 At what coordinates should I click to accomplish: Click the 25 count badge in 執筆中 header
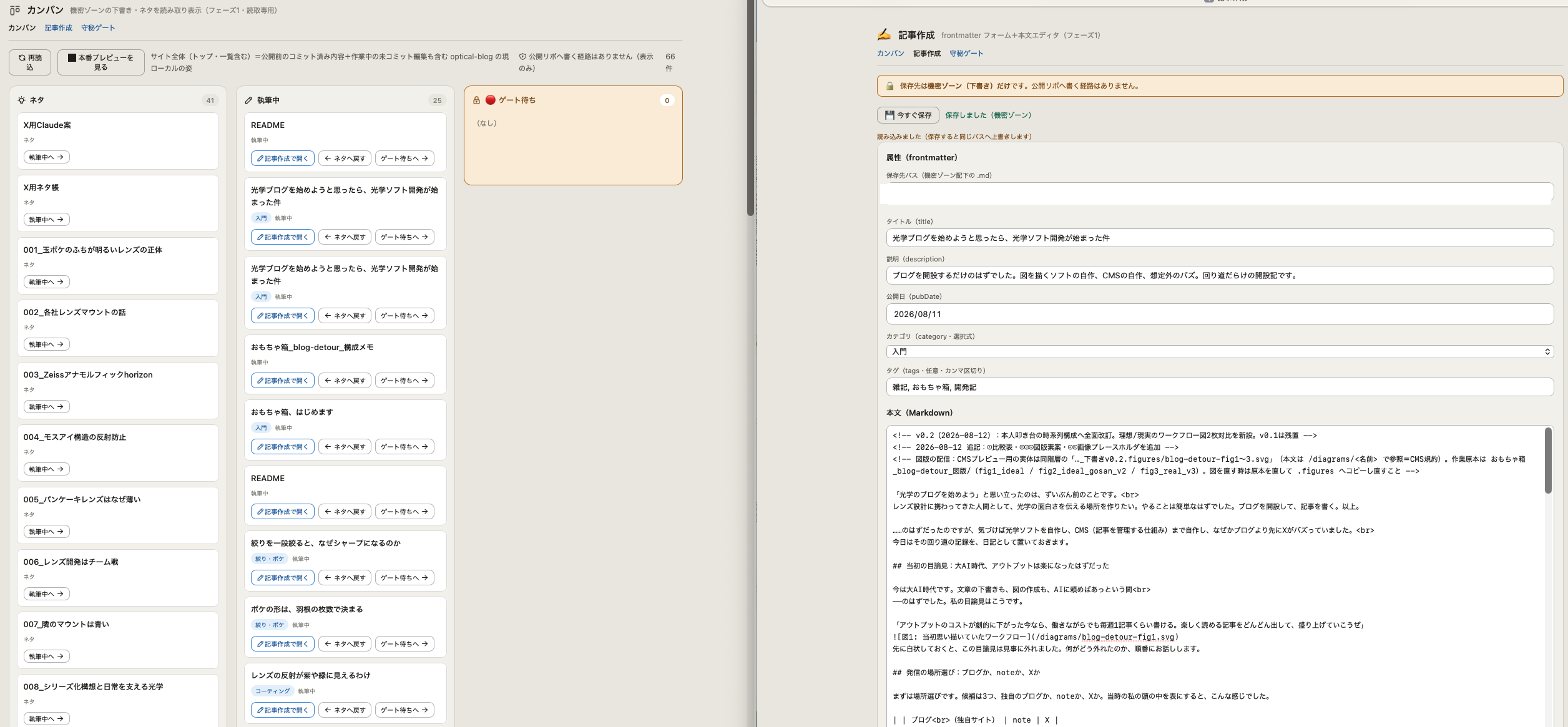click(437, 100)
